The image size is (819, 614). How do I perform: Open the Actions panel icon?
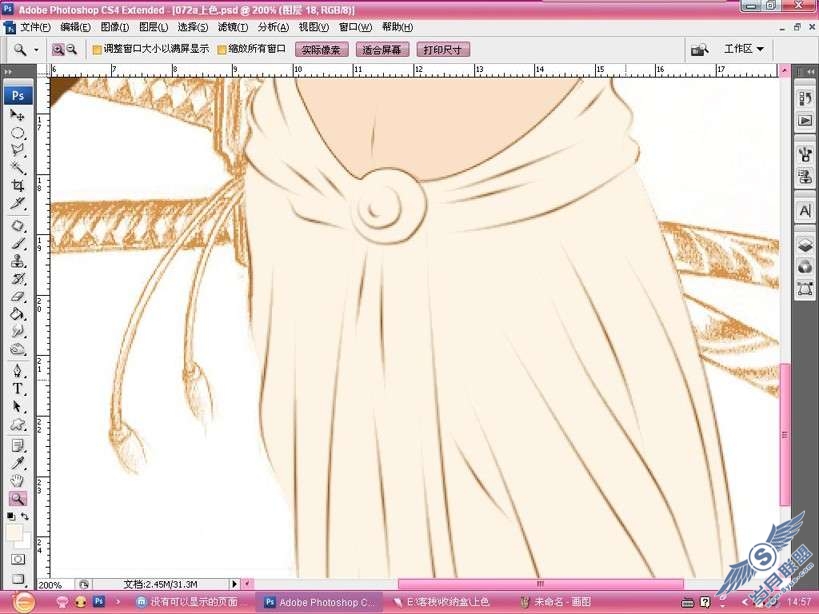(805, 121)
